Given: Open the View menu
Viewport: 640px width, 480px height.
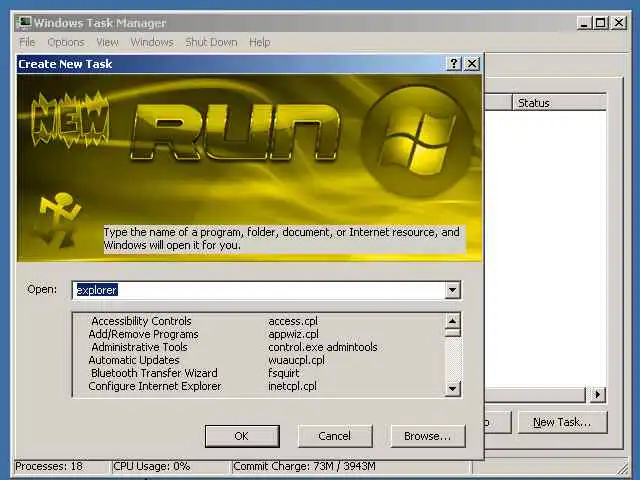Looking at the screenshot, I should [x=107, y=42].
